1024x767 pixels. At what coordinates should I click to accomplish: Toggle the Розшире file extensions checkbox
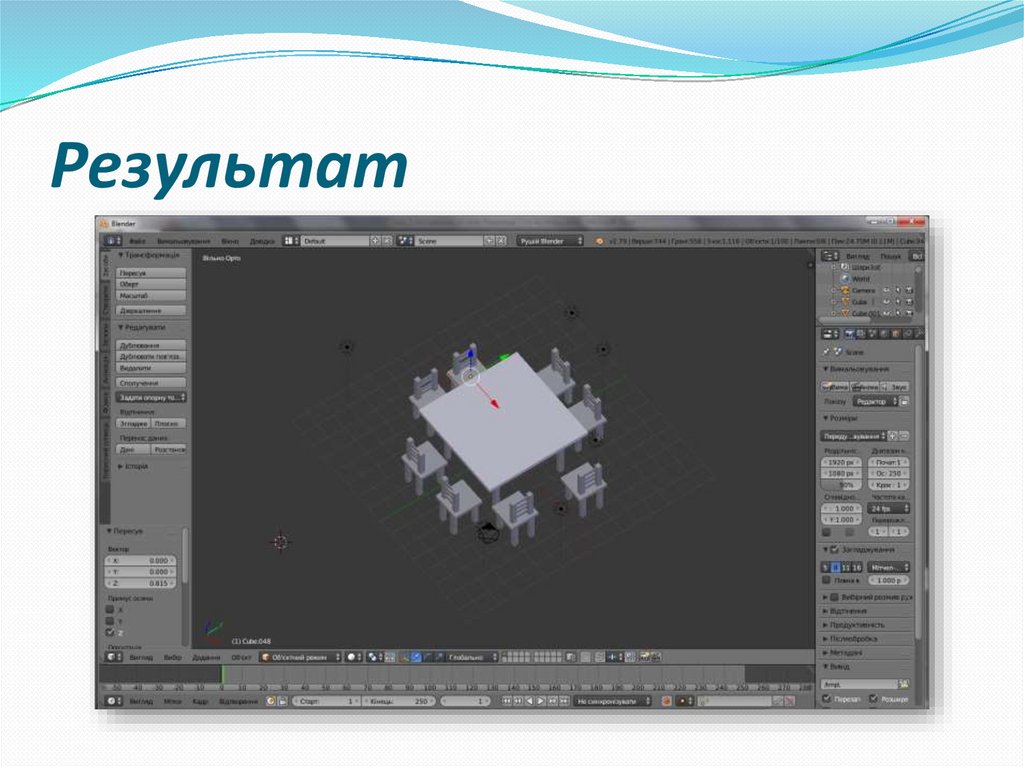pyautogui.click(x=874, y=698)
